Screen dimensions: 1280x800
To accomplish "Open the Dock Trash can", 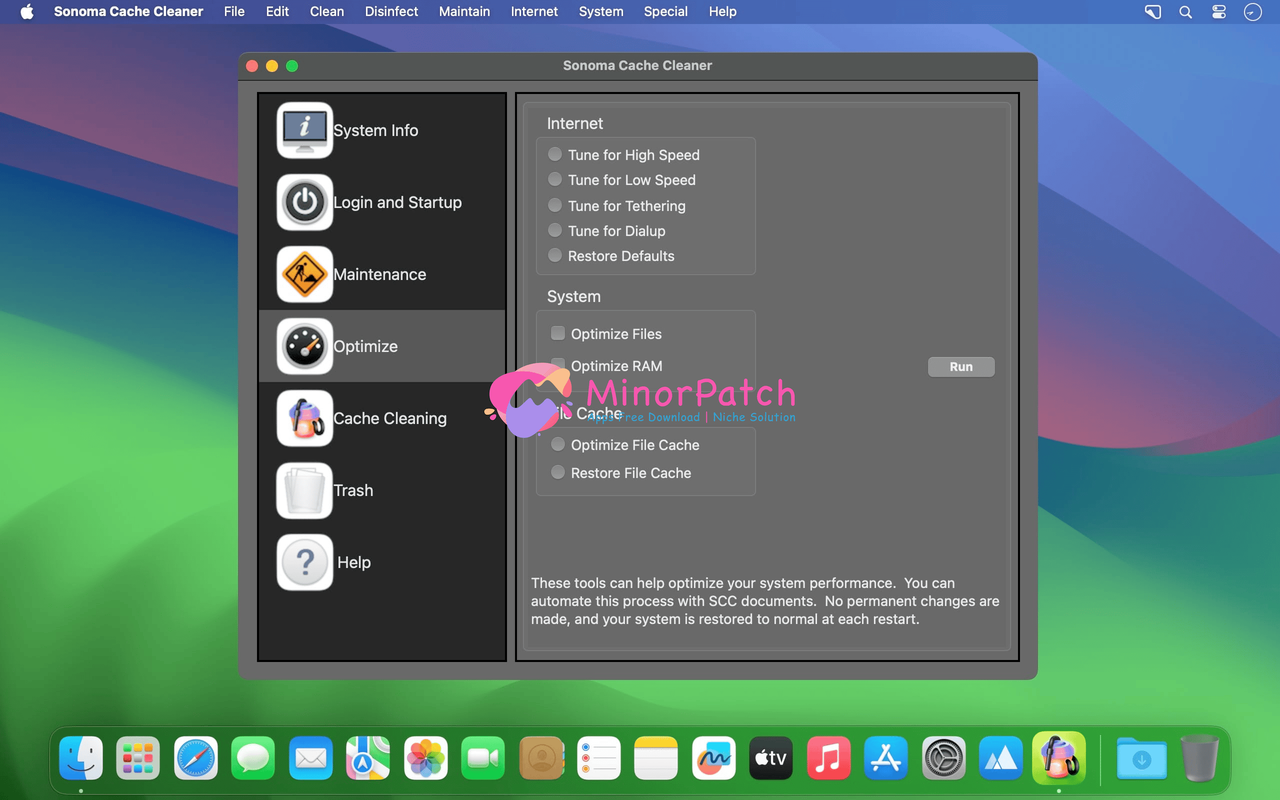I will click(x=1199, y=759).
